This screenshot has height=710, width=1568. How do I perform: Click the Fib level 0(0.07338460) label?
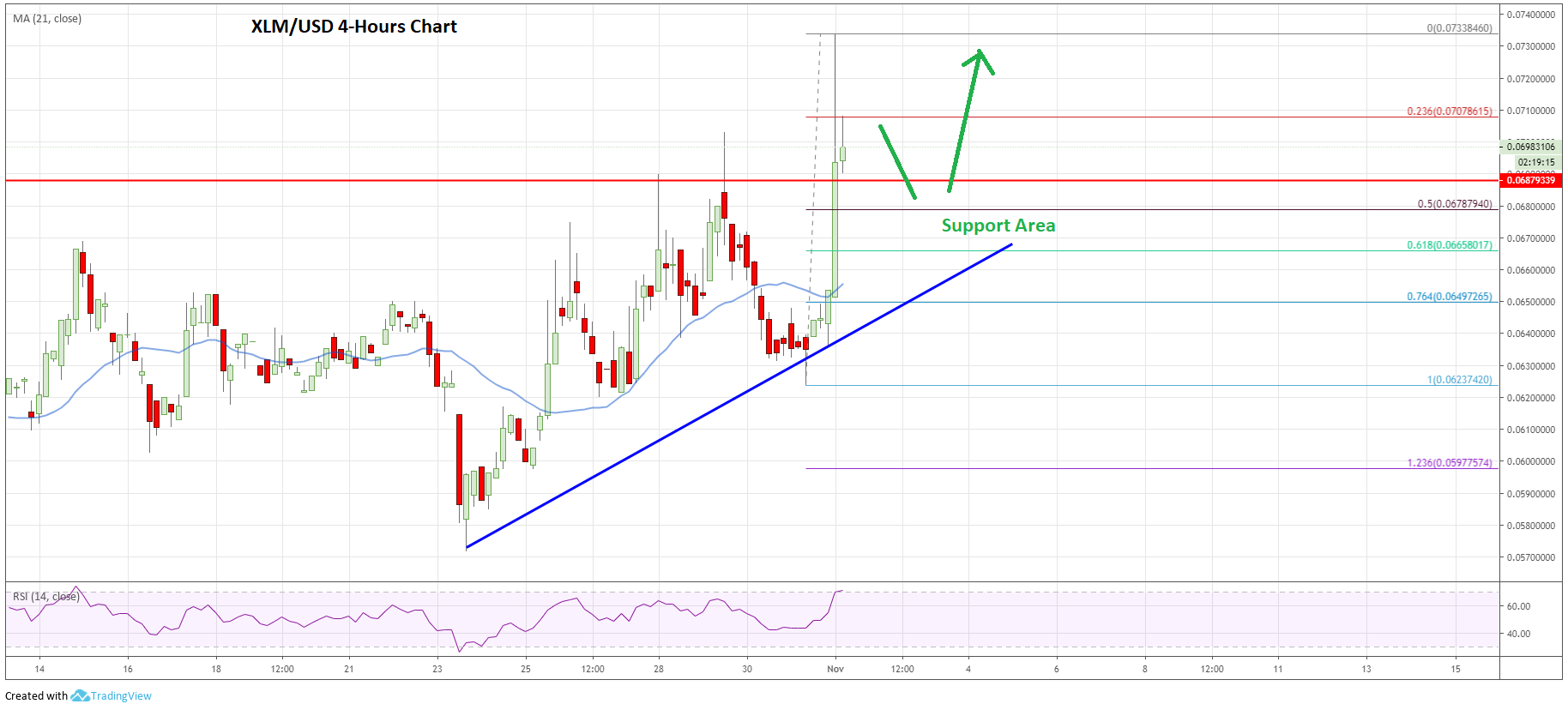click(x=1459, y=28)
